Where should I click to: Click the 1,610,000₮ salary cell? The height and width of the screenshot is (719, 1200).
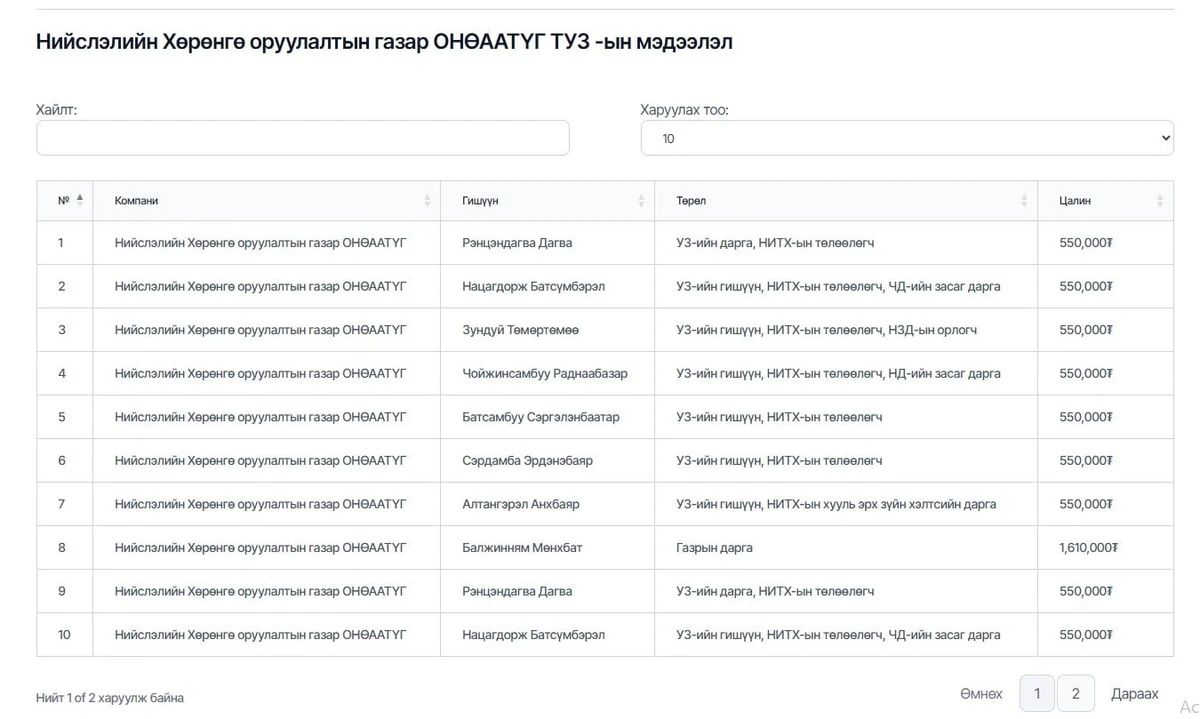pos(1088,548)
